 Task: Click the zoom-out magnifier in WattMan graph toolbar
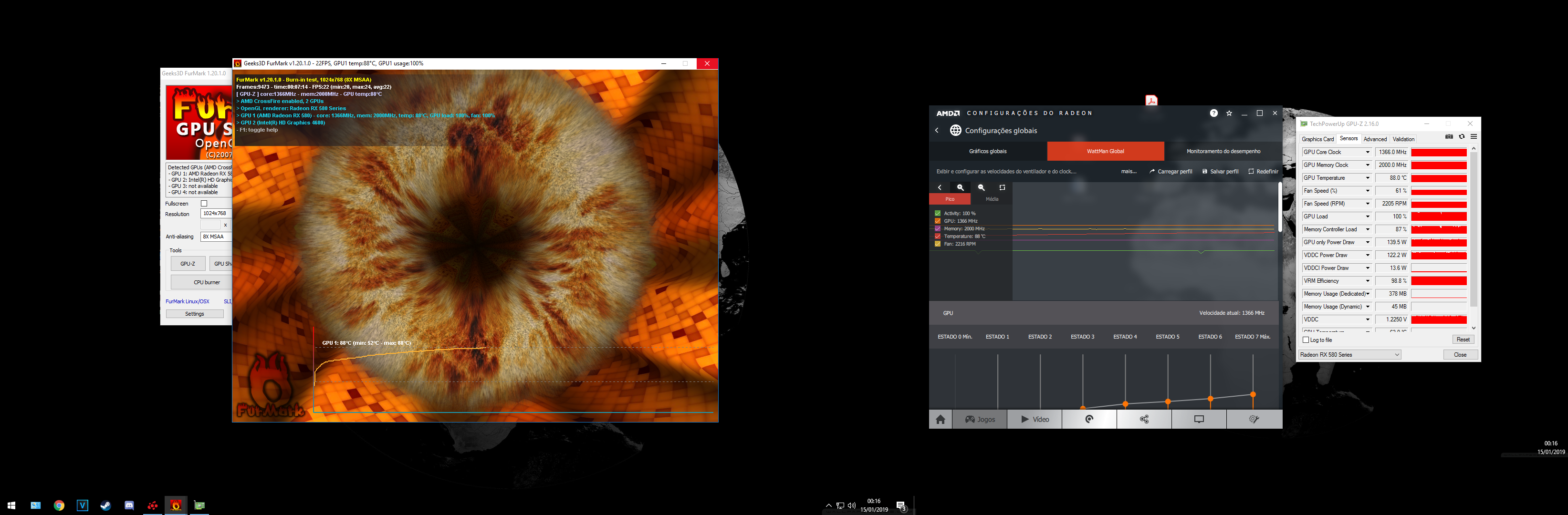coord(981,187)
